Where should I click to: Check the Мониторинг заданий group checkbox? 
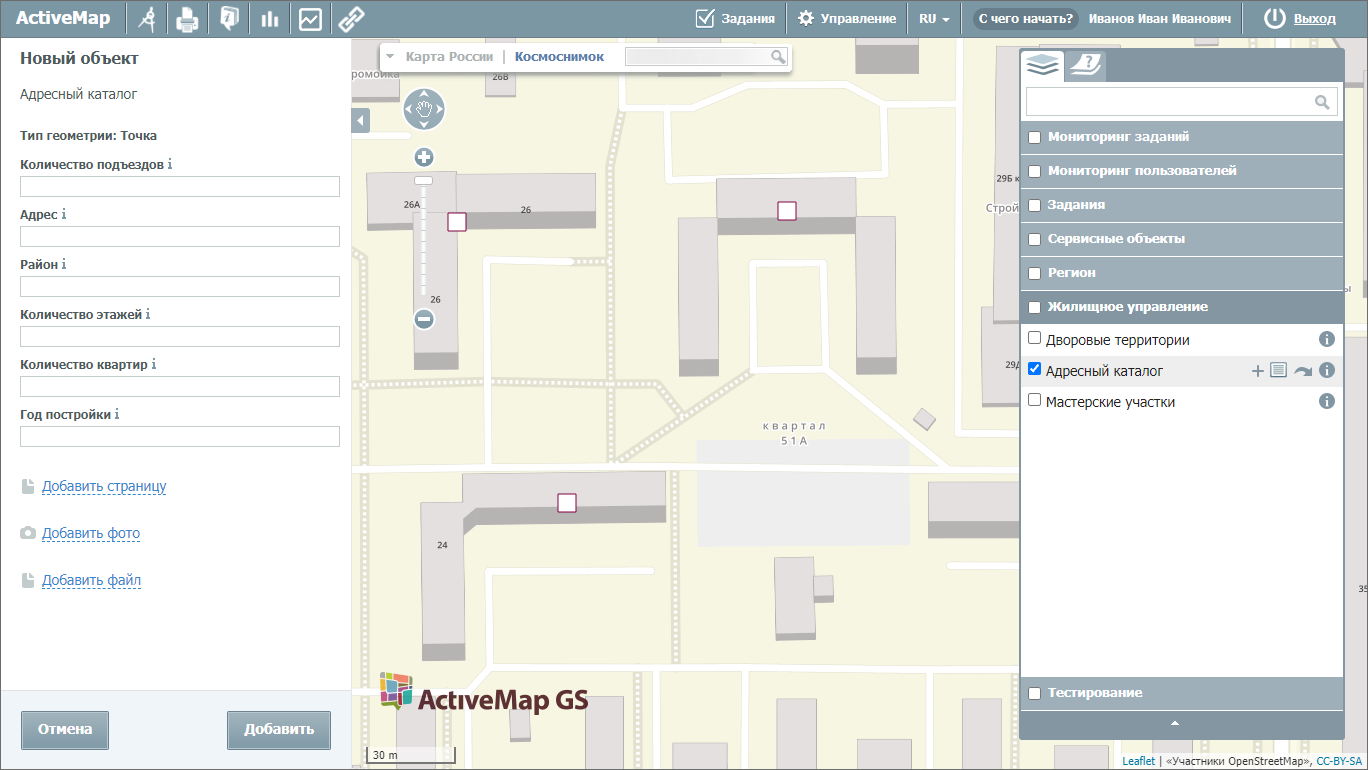(1035, 137)
